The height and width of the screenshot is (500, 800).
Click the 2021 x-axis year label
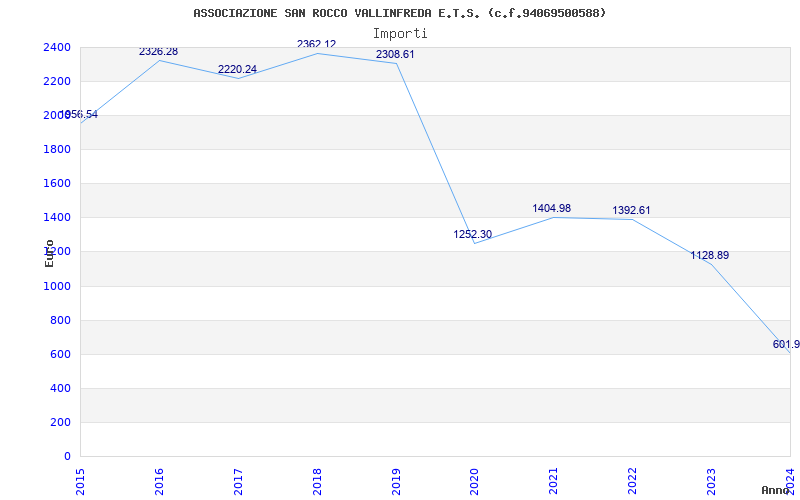[554, 481]
